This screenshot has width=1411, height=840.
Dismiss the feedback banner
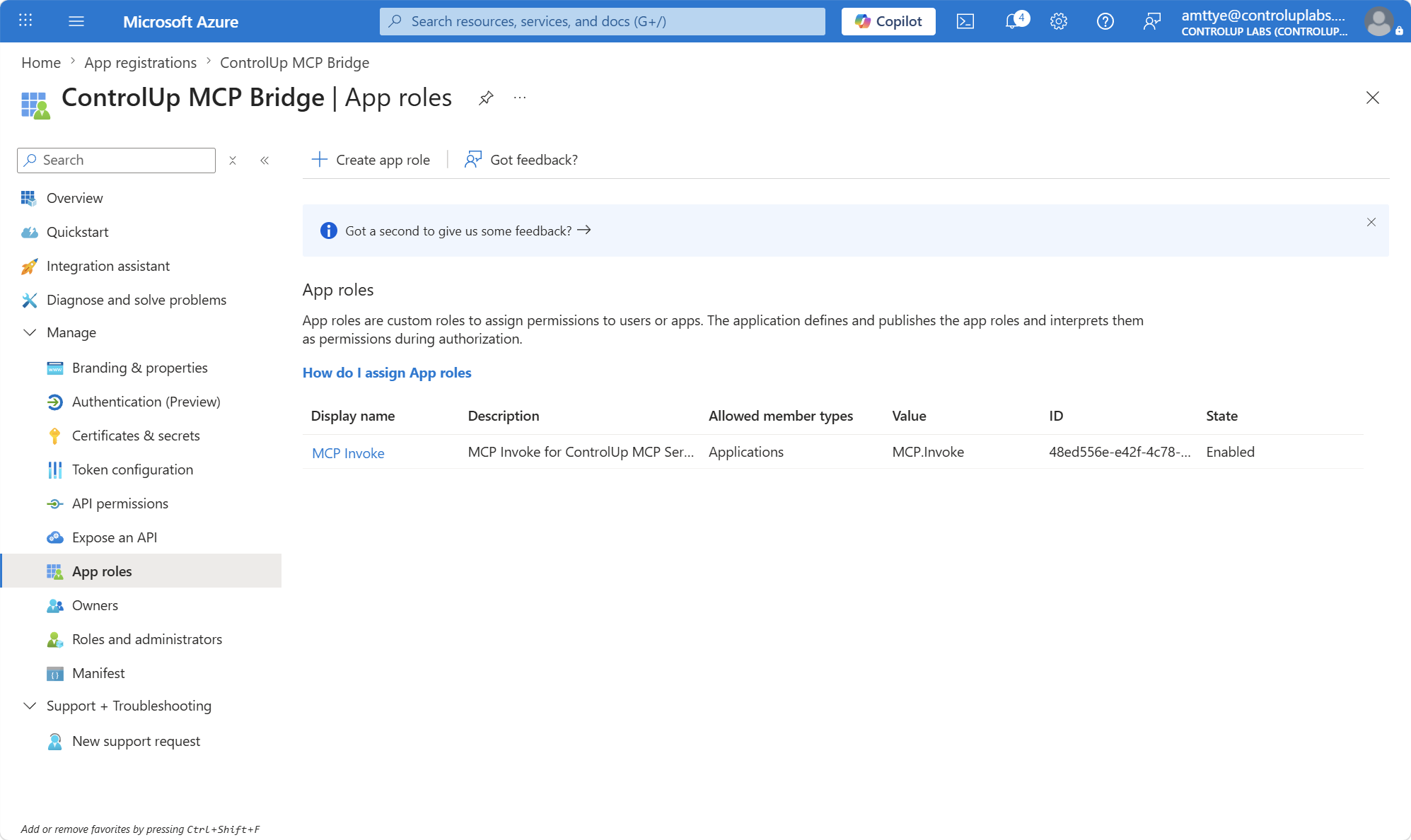[x=1371, y=222]
